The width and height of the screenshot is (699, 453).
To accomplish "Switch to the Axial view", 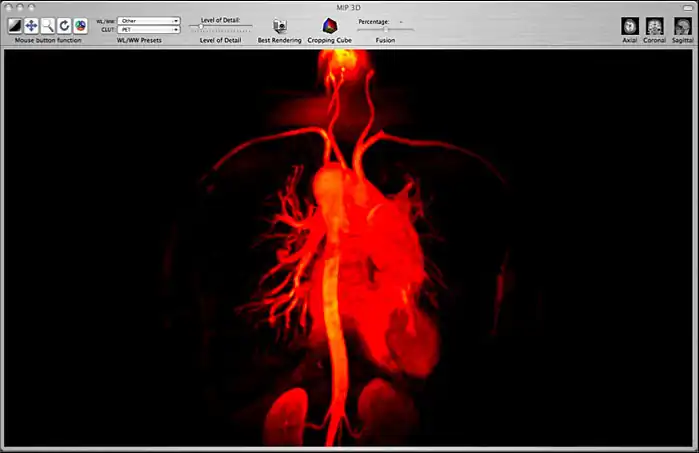I will point(629,26).
